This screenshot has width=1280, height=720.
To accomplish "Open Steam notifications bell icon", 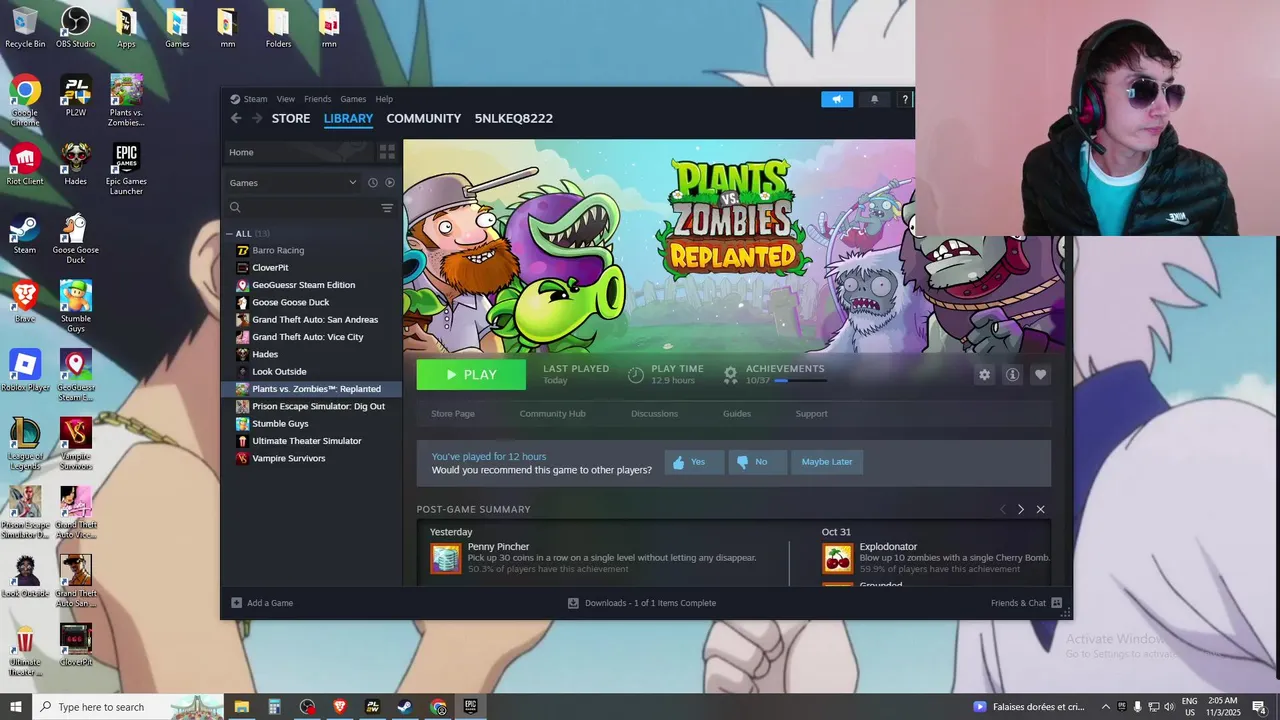I will (x=874, y=99).
